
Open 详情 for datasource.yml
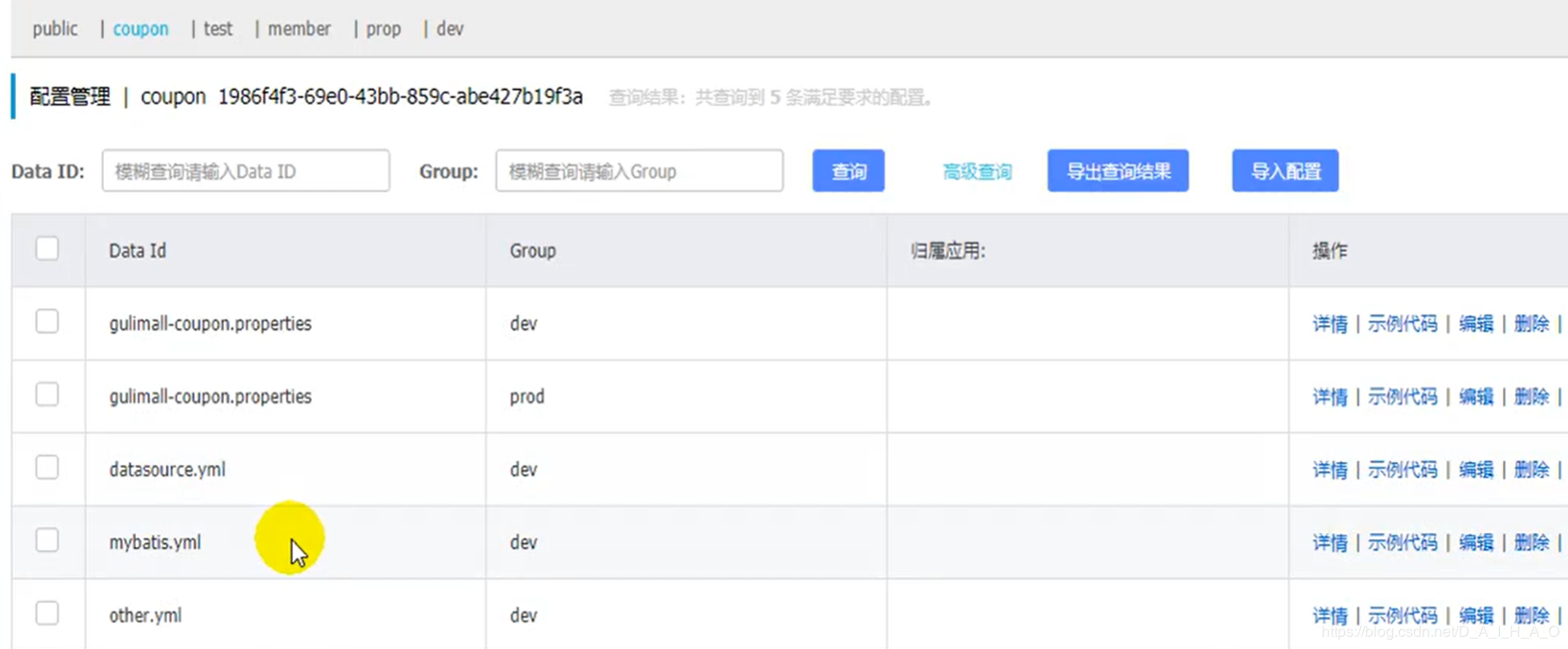pyautogui.click(x=1330, y=470)
